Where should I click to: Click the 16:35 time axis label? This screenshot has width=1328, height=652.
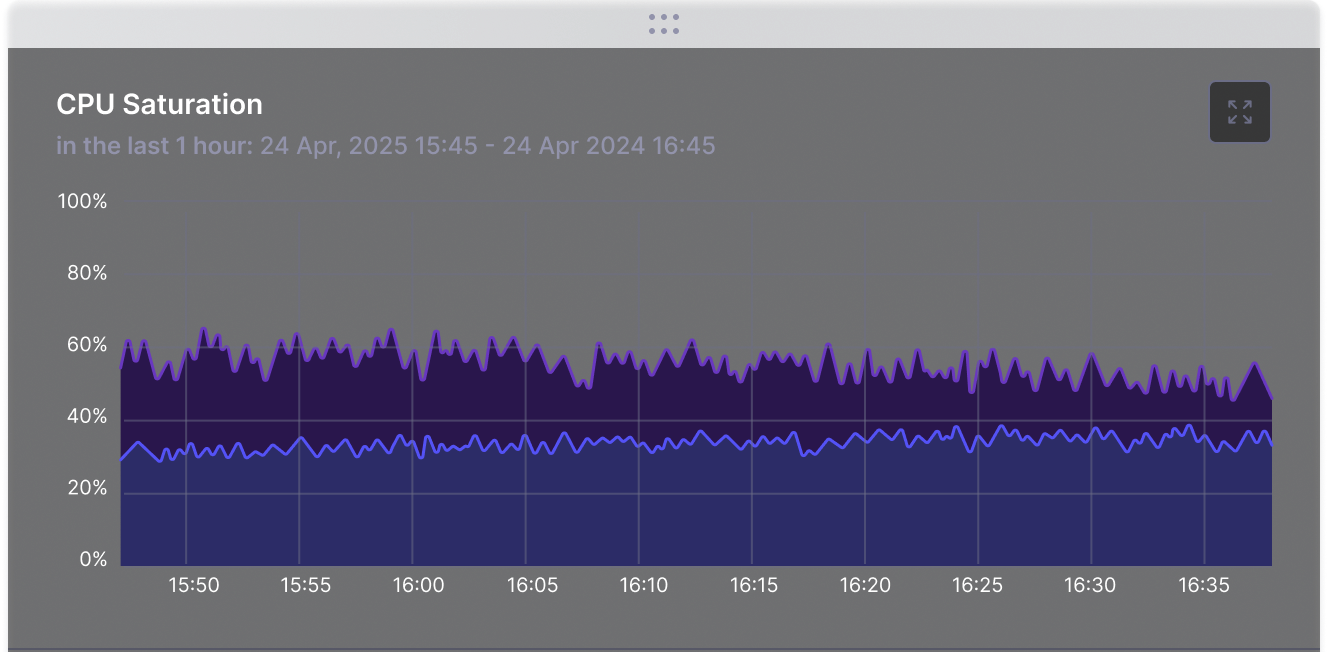[1203, 586]
